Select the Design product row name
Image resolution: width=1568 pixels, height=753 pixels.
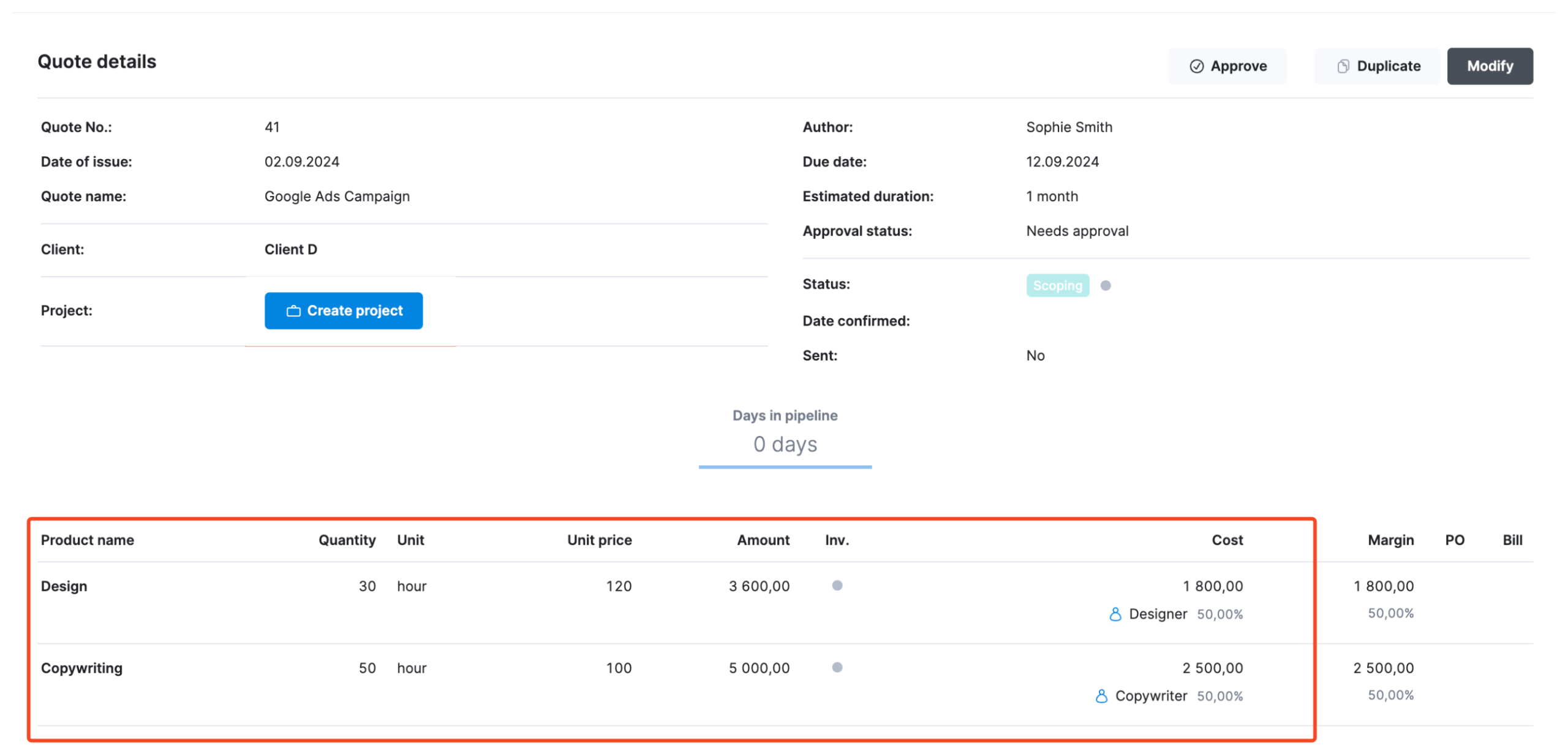click(64, 586)
